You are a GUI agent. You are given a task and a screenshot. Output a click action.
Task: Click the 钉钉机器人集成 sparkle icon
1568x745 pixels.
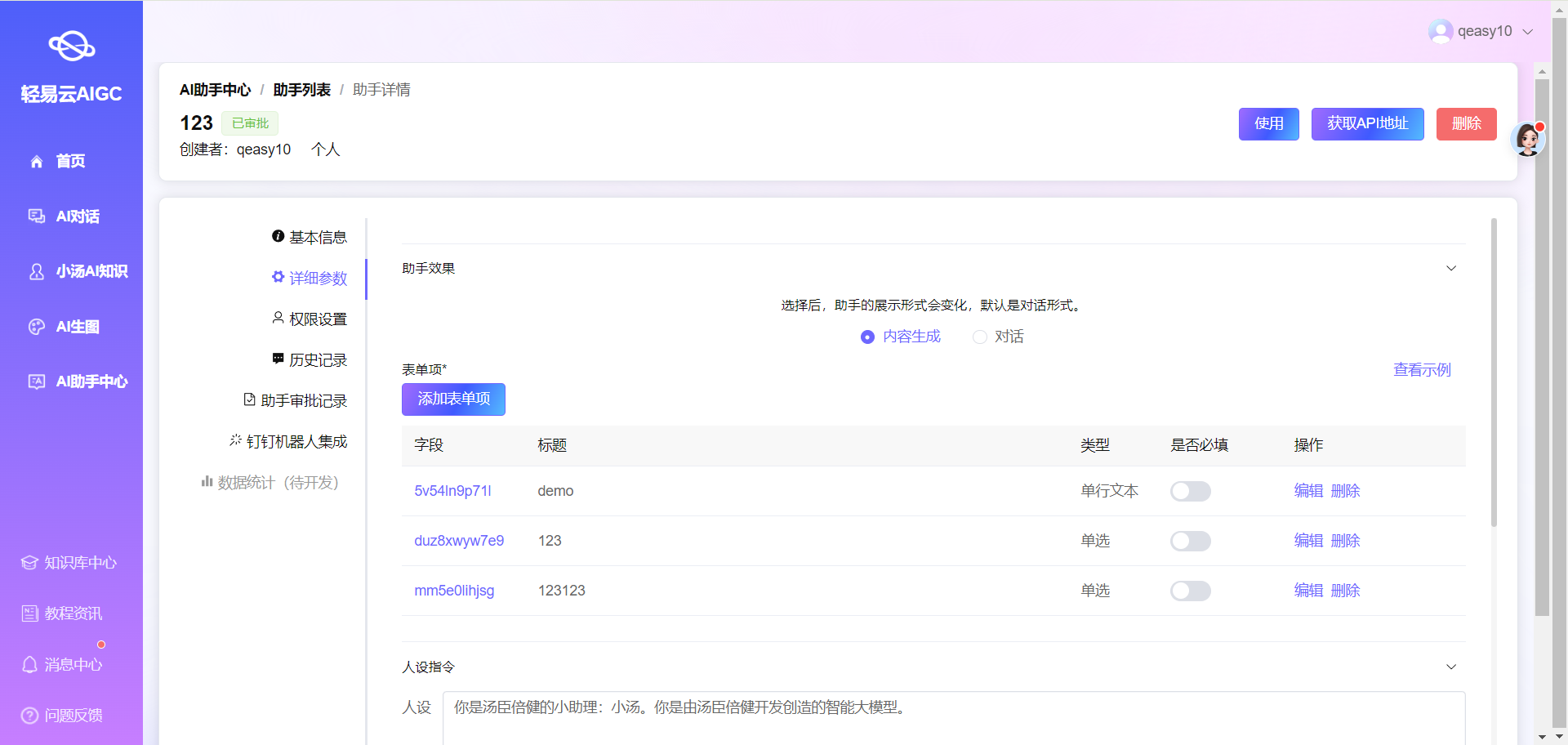(x=236, y=440)
